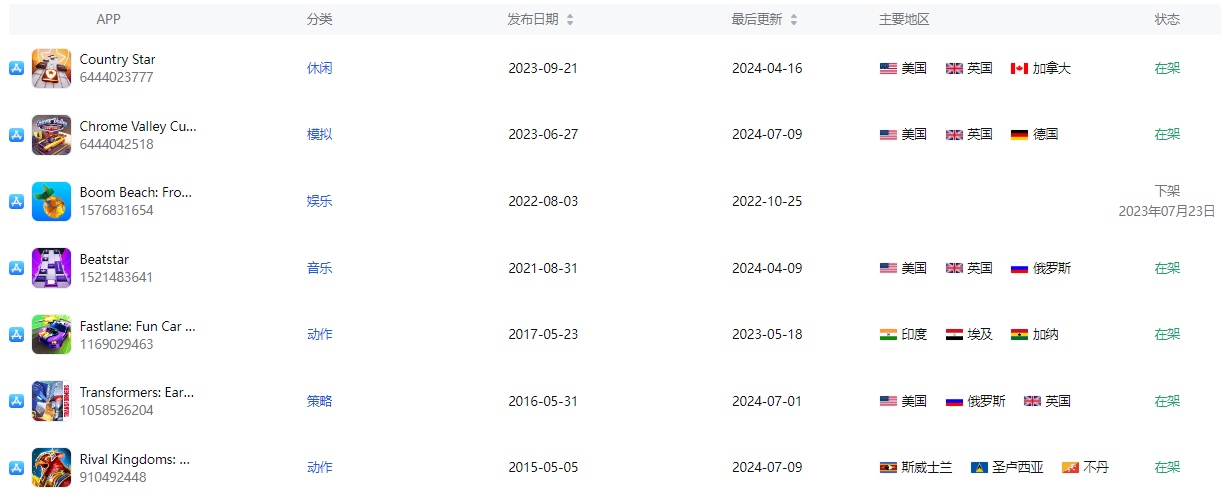Click App Store badge beside Beatstar
1225x504 pixels.
pyautogui.click(x=16, y=268)
